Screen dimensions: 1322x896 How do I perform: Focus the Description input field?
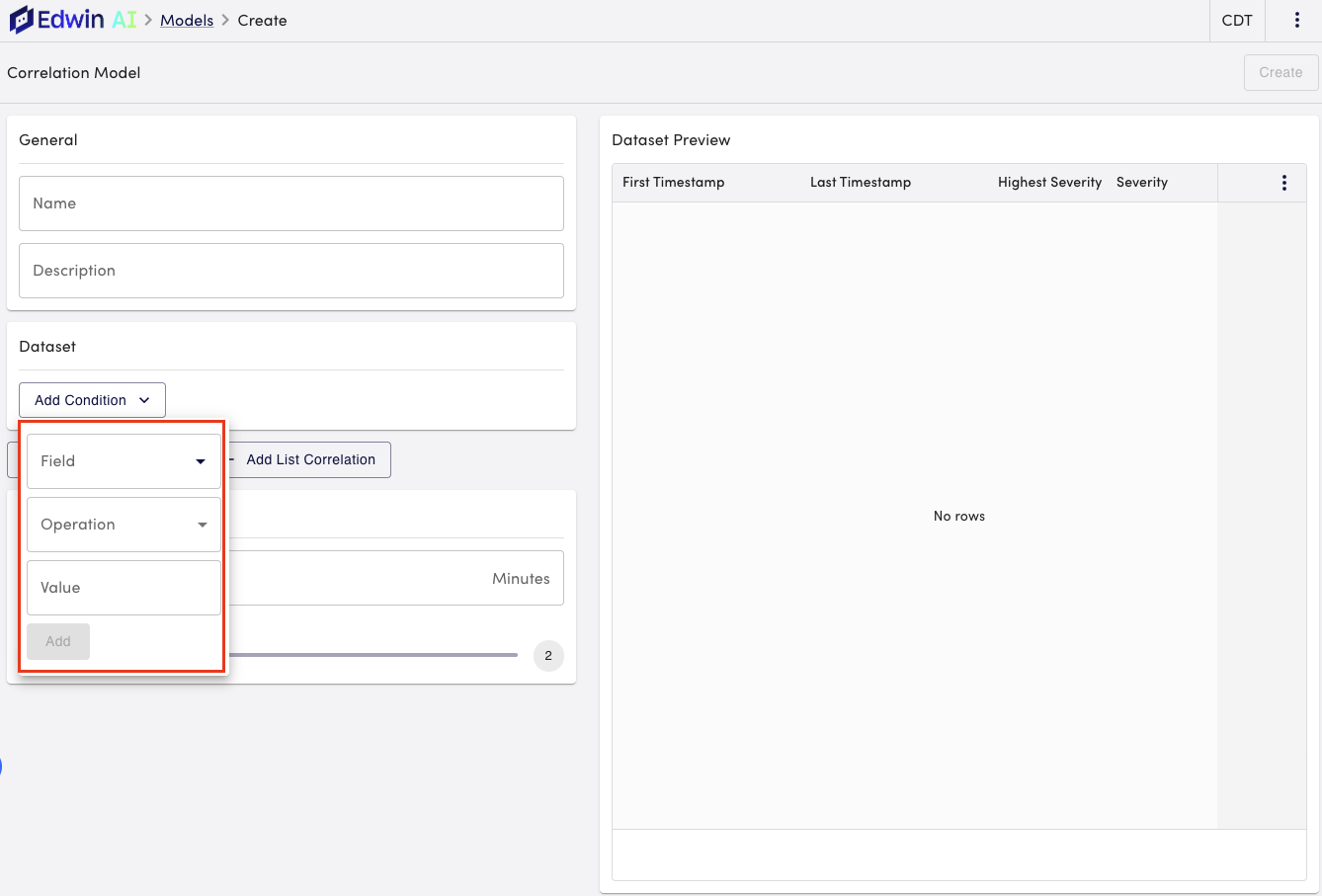(291, 271)
